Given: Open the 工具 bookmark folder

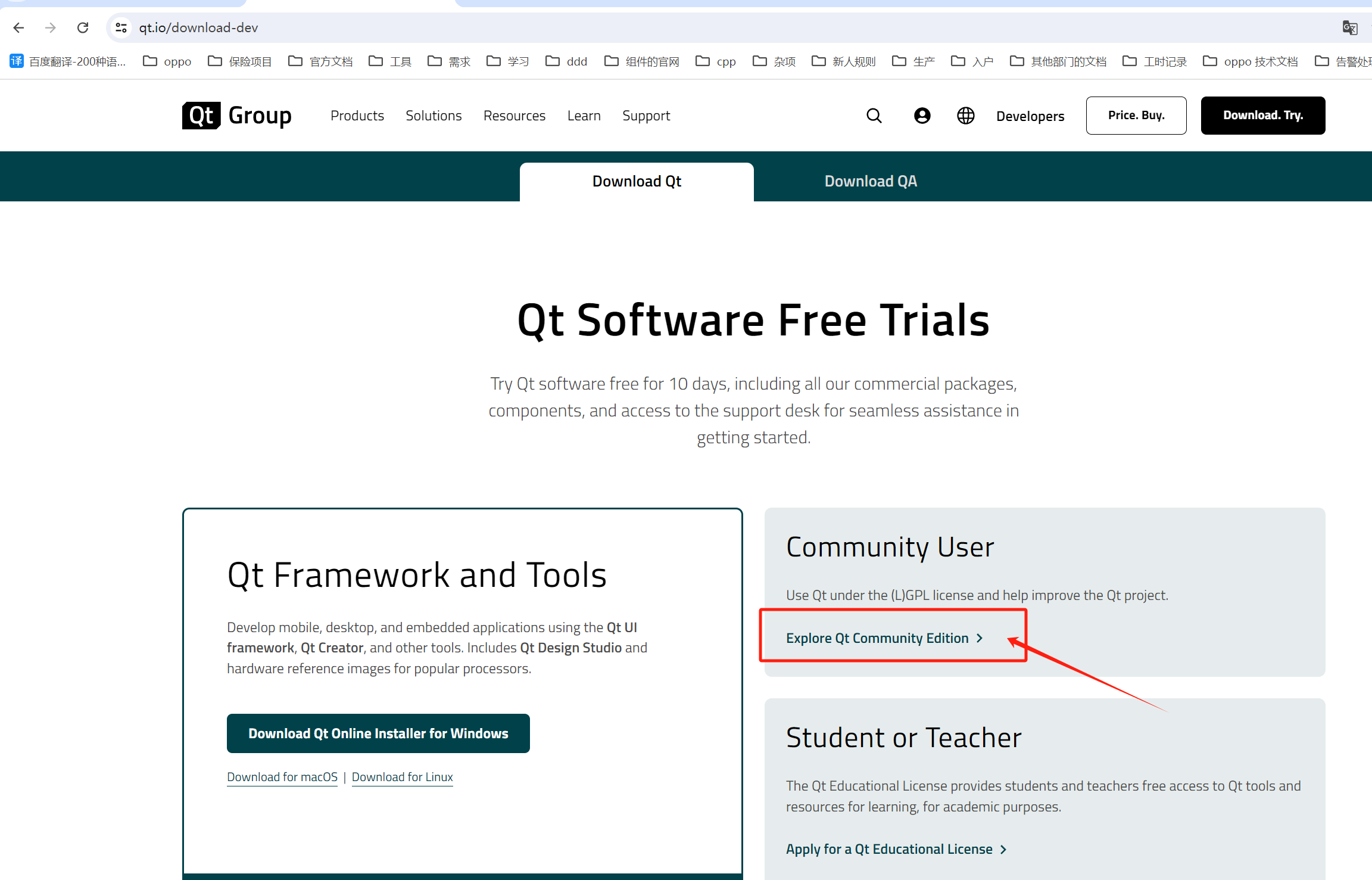Looking at the screenshot, I should pyautogui.click(x=390, y=61).
